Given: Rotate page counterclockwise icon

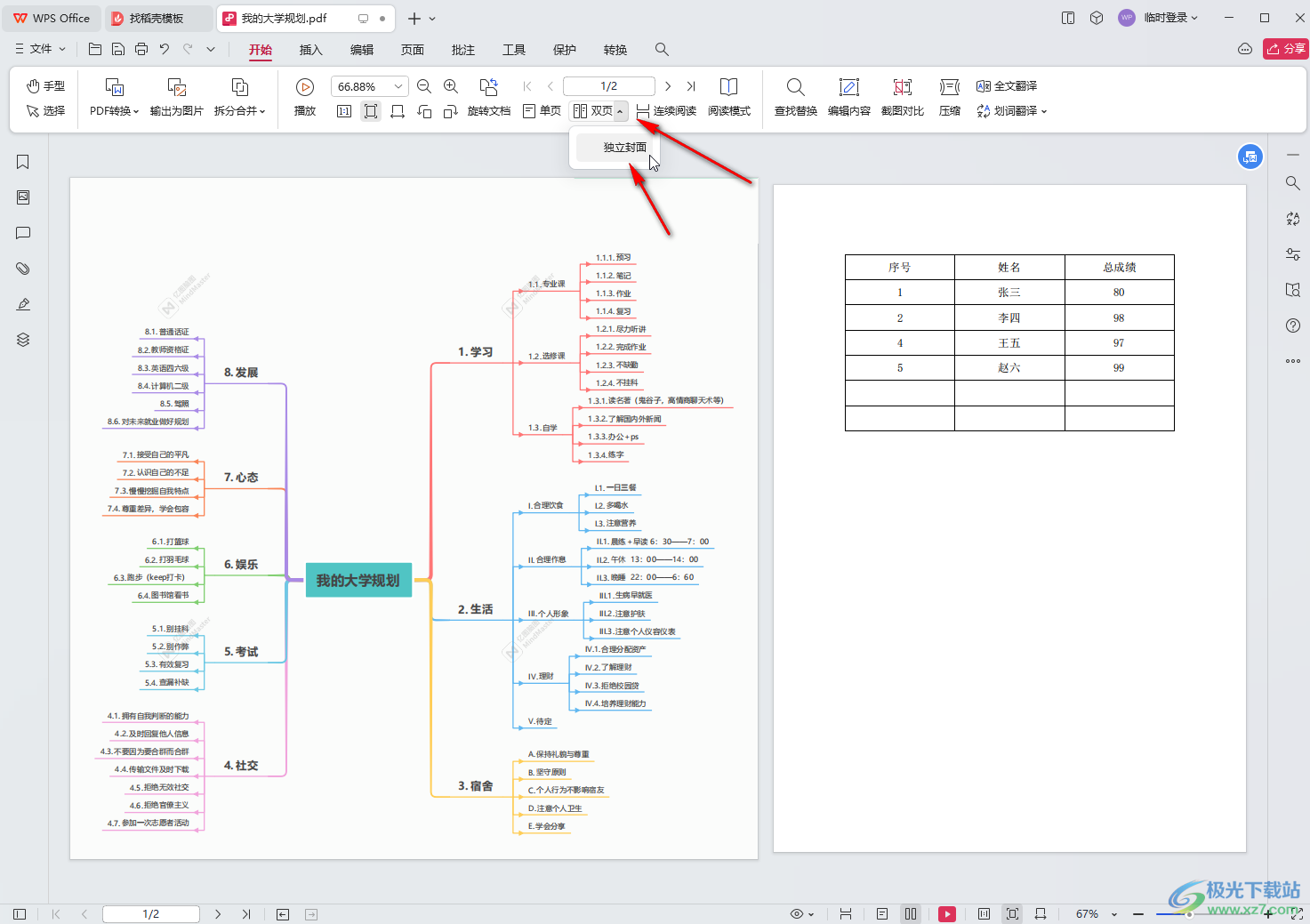Looking at the screenshot, I should tap(424, 111).
